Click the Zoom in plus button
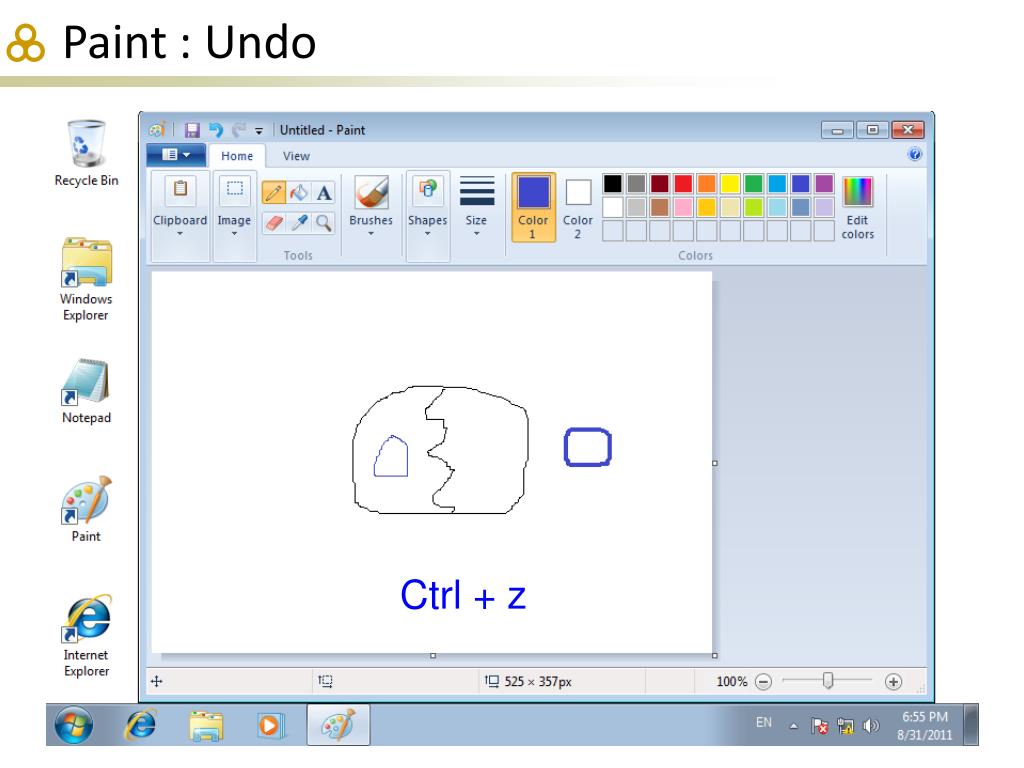Screen dimensions: 1024x768 pyautogui.click(x=893, y=682)
